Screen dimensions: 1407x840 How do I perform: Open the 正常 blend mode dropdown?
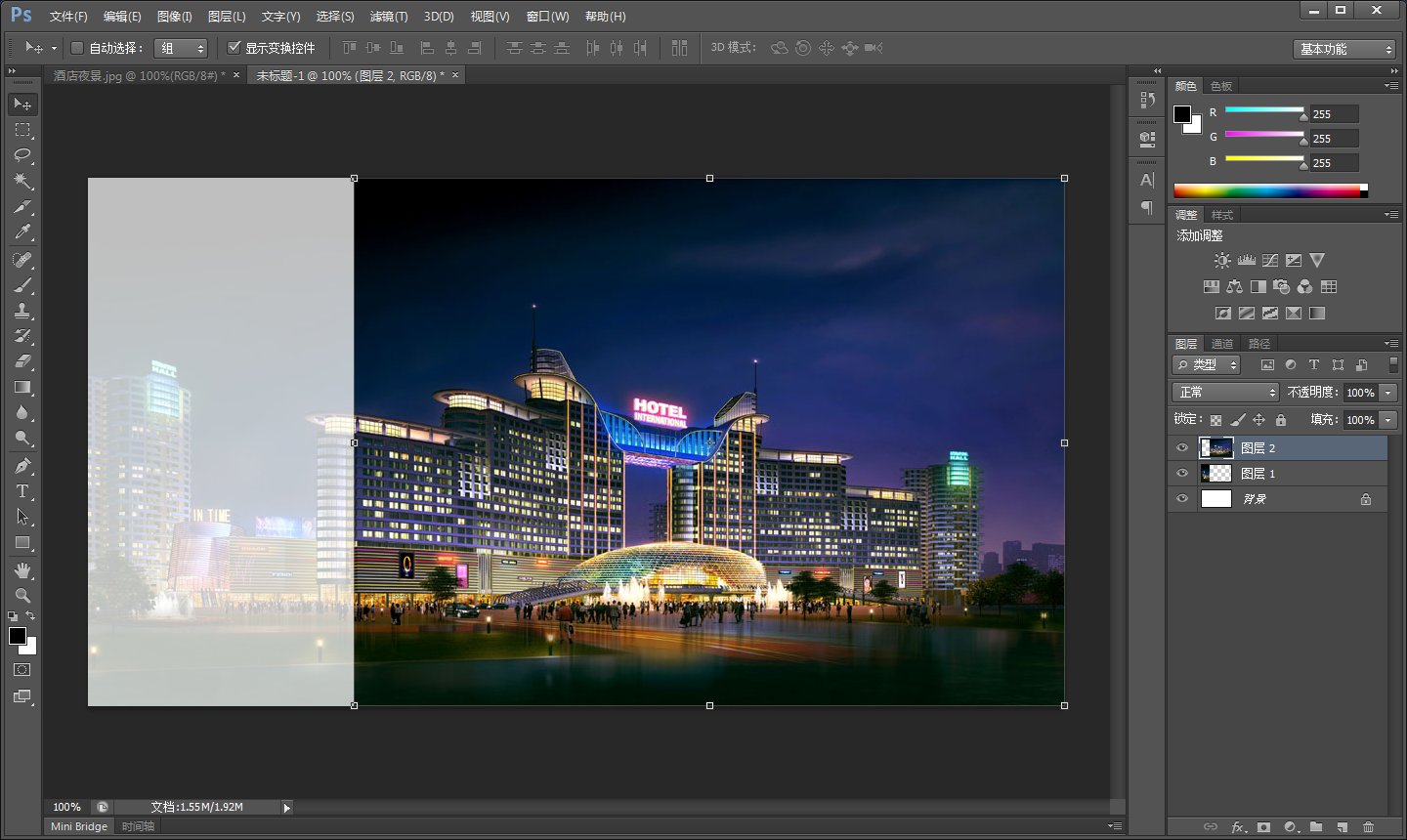click(x=1225, y=392)
